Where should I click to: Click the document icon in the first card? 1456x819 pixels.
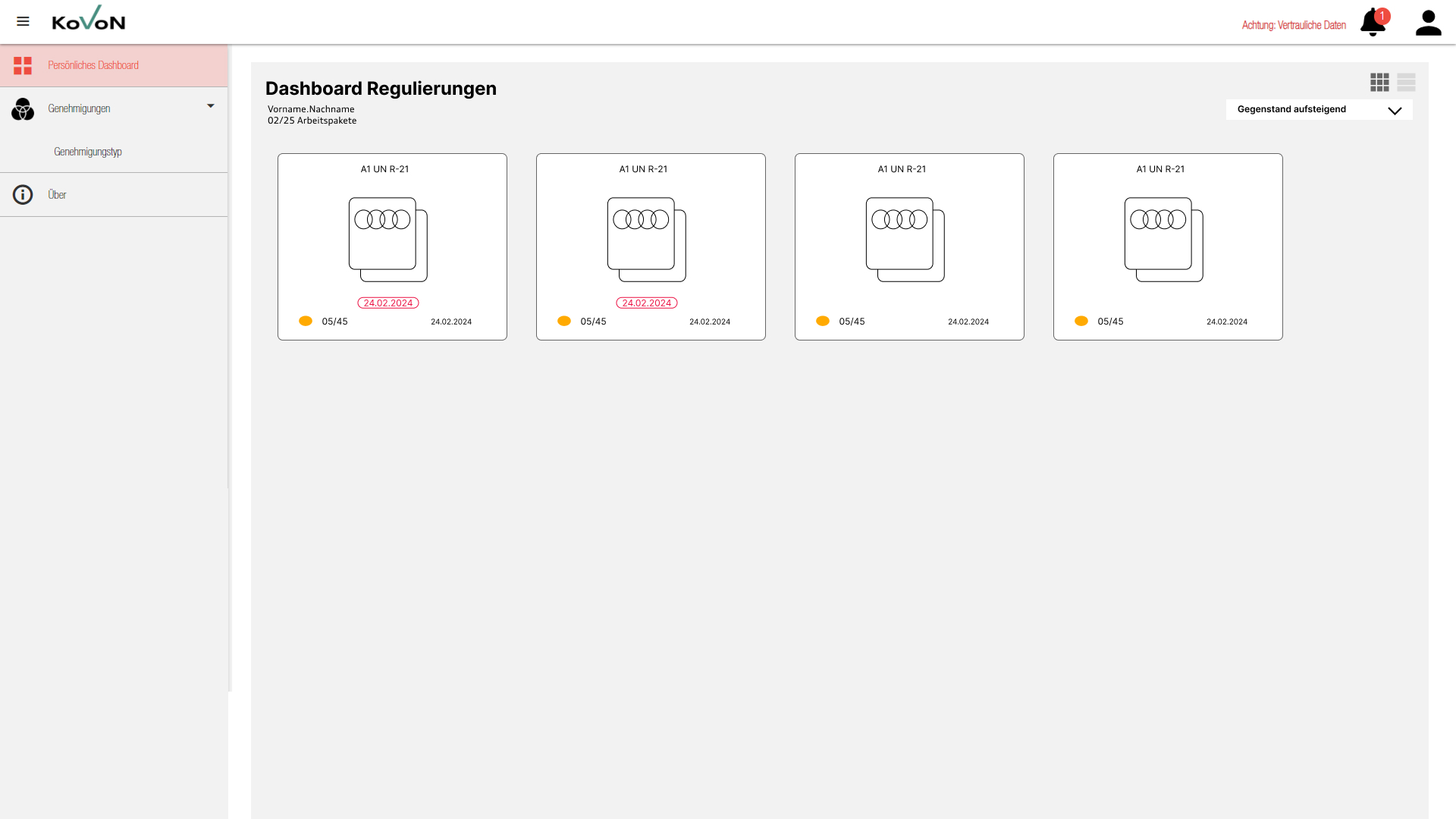click(x=388, y=240)
